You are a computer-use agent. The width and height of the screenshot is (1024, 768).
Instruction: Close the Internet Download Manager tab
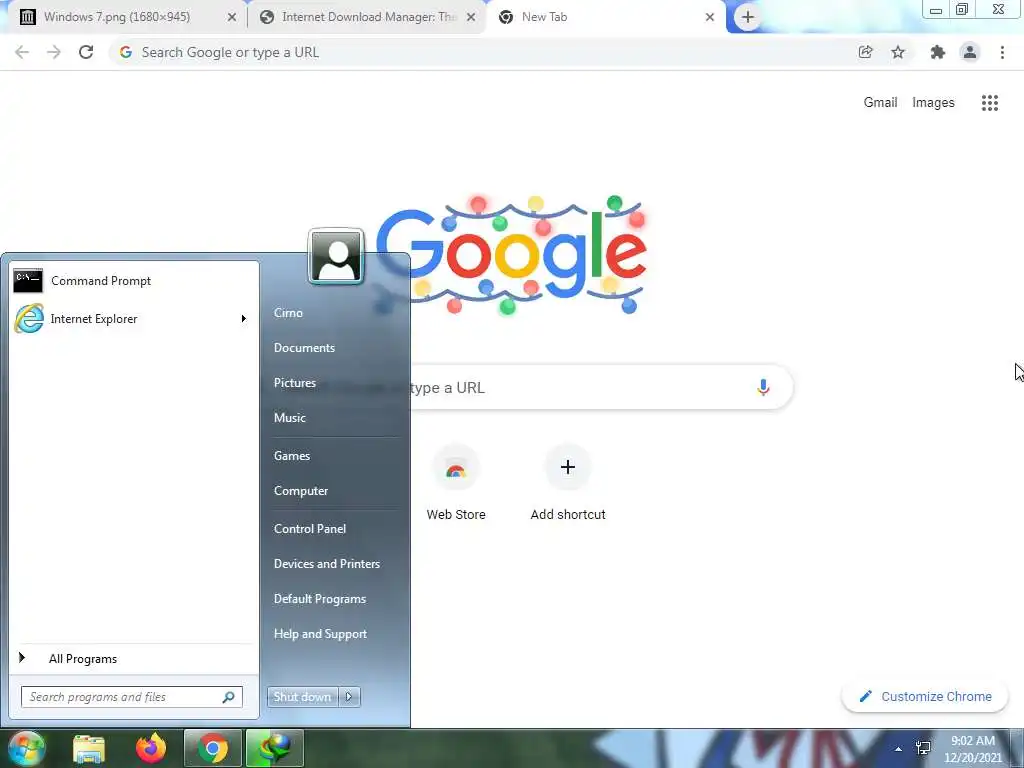(471, 17)
